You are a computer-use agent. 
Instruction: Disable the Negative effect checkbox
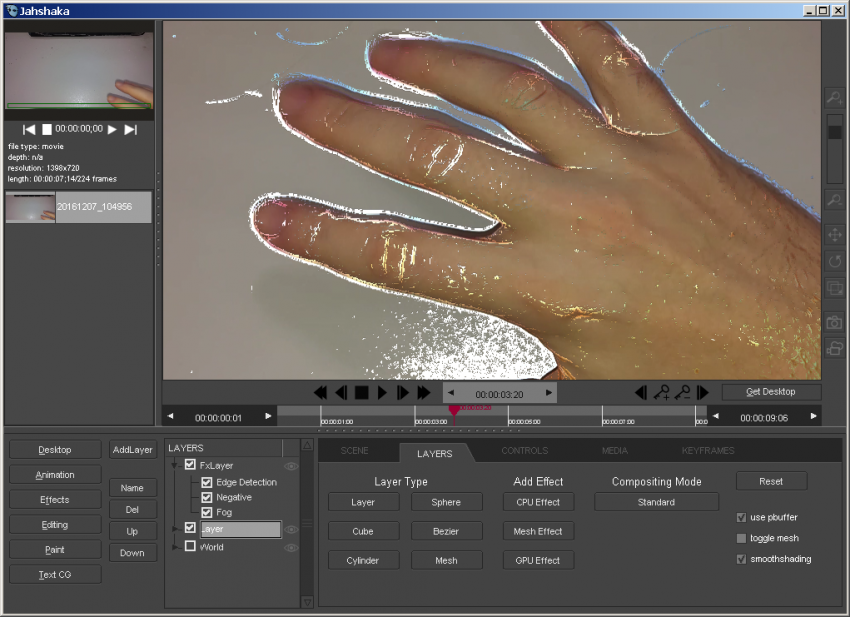207,497
